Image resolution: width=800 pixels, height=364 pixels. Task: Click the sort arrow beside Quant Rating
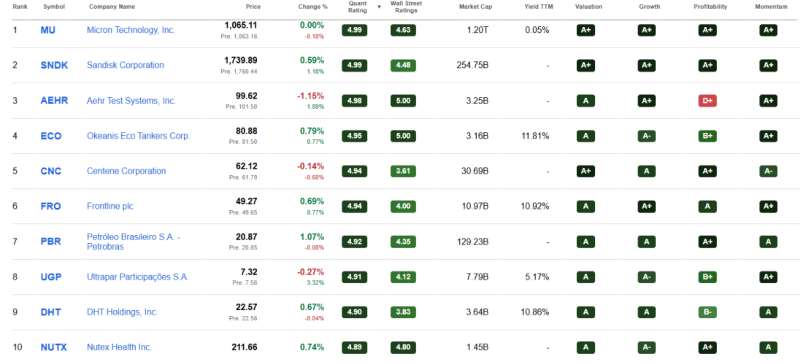pos(379,7)
